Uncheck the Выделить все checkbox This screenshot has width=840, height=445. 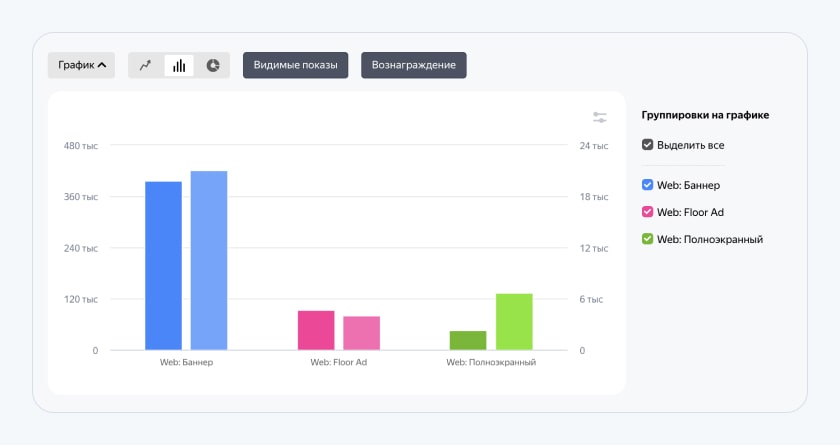[648, 145]
